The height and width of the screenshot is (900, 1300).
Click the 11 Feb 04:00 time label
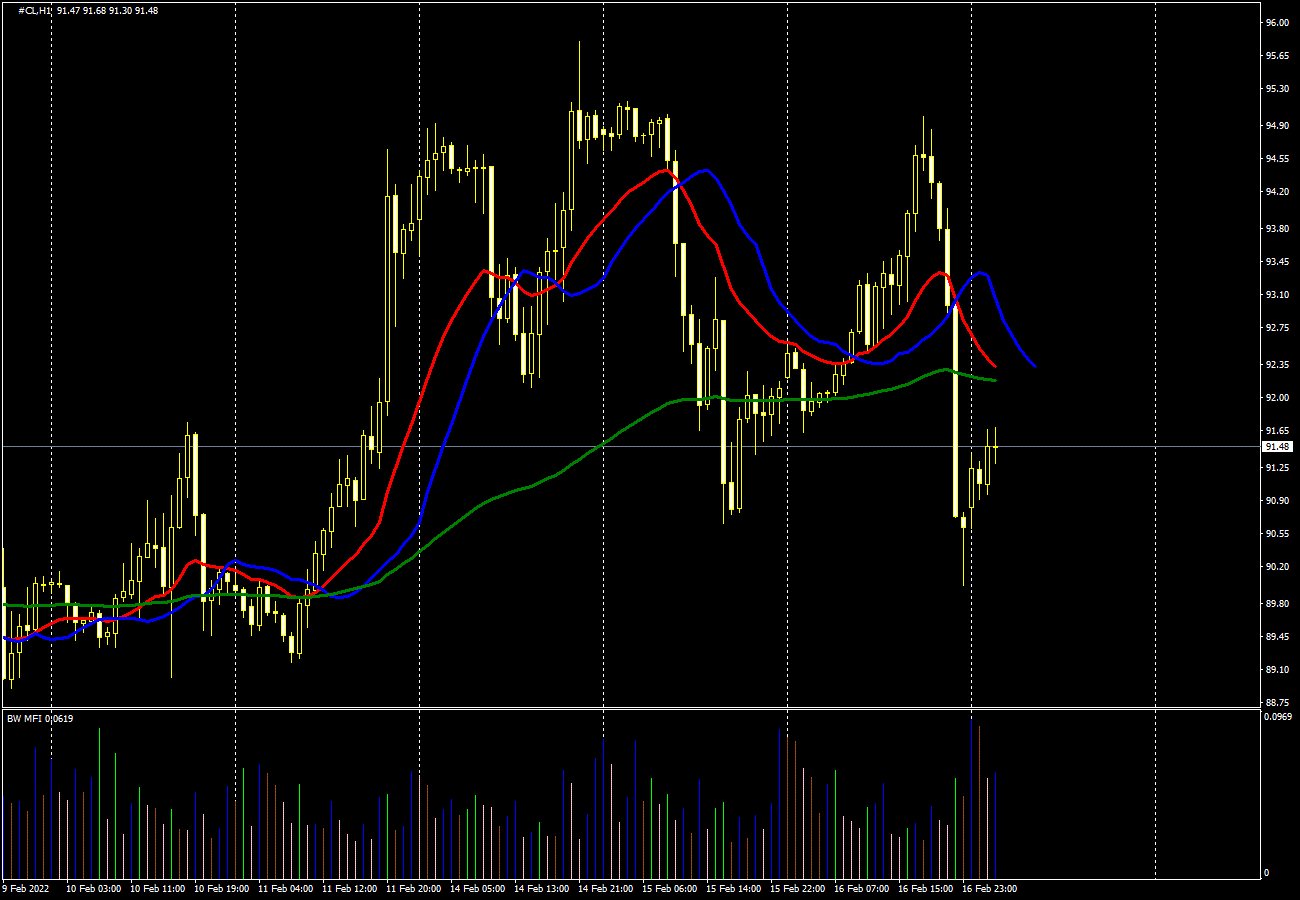pyautogui.click(x=286, y=888)
